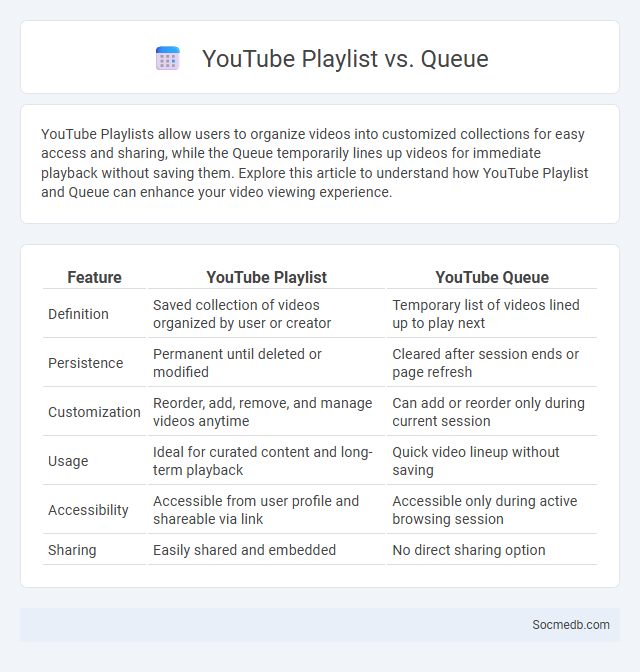Click 'Can add or reorder only during' cell
This screenshot has width=640, height=672.
pos(492,411)
